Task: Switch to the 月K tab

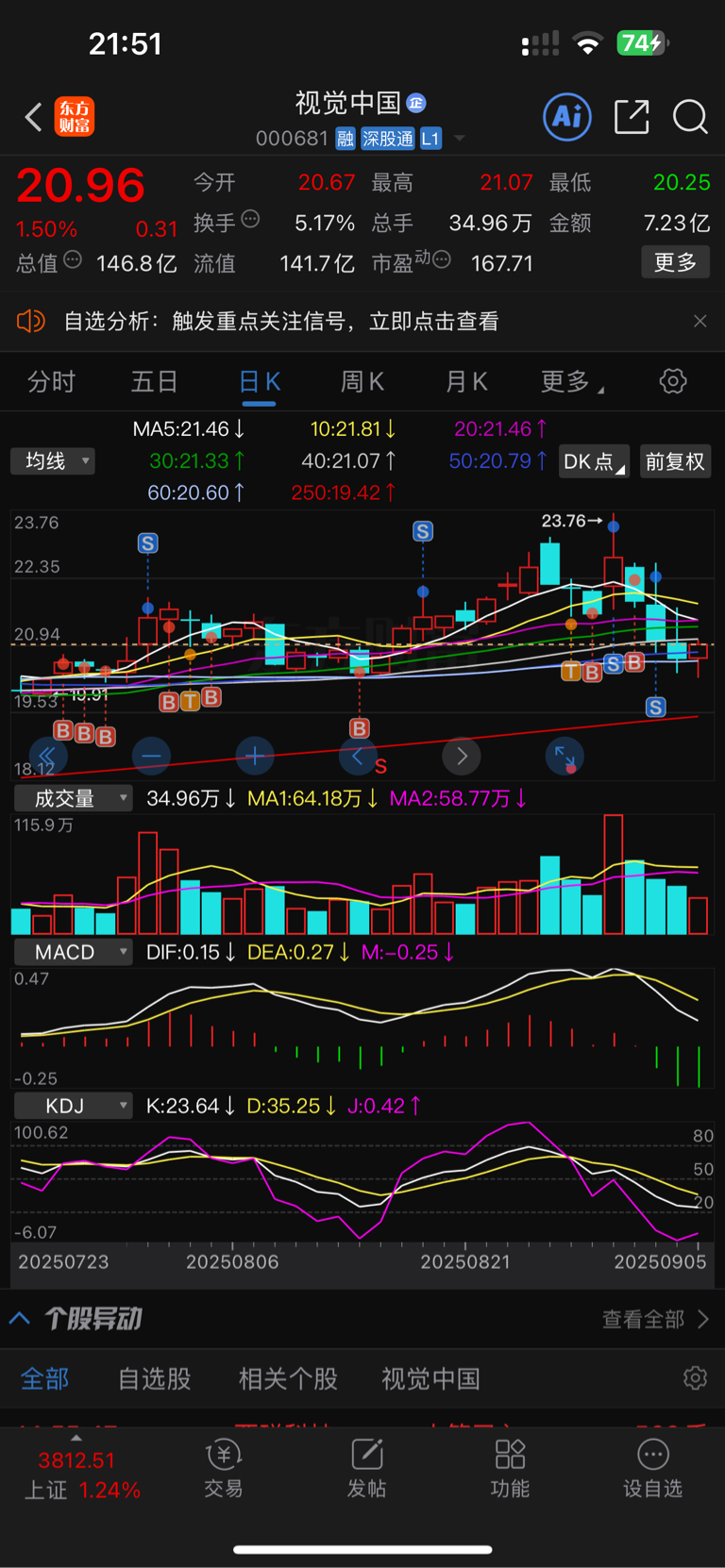Action: tap(466, 382)
